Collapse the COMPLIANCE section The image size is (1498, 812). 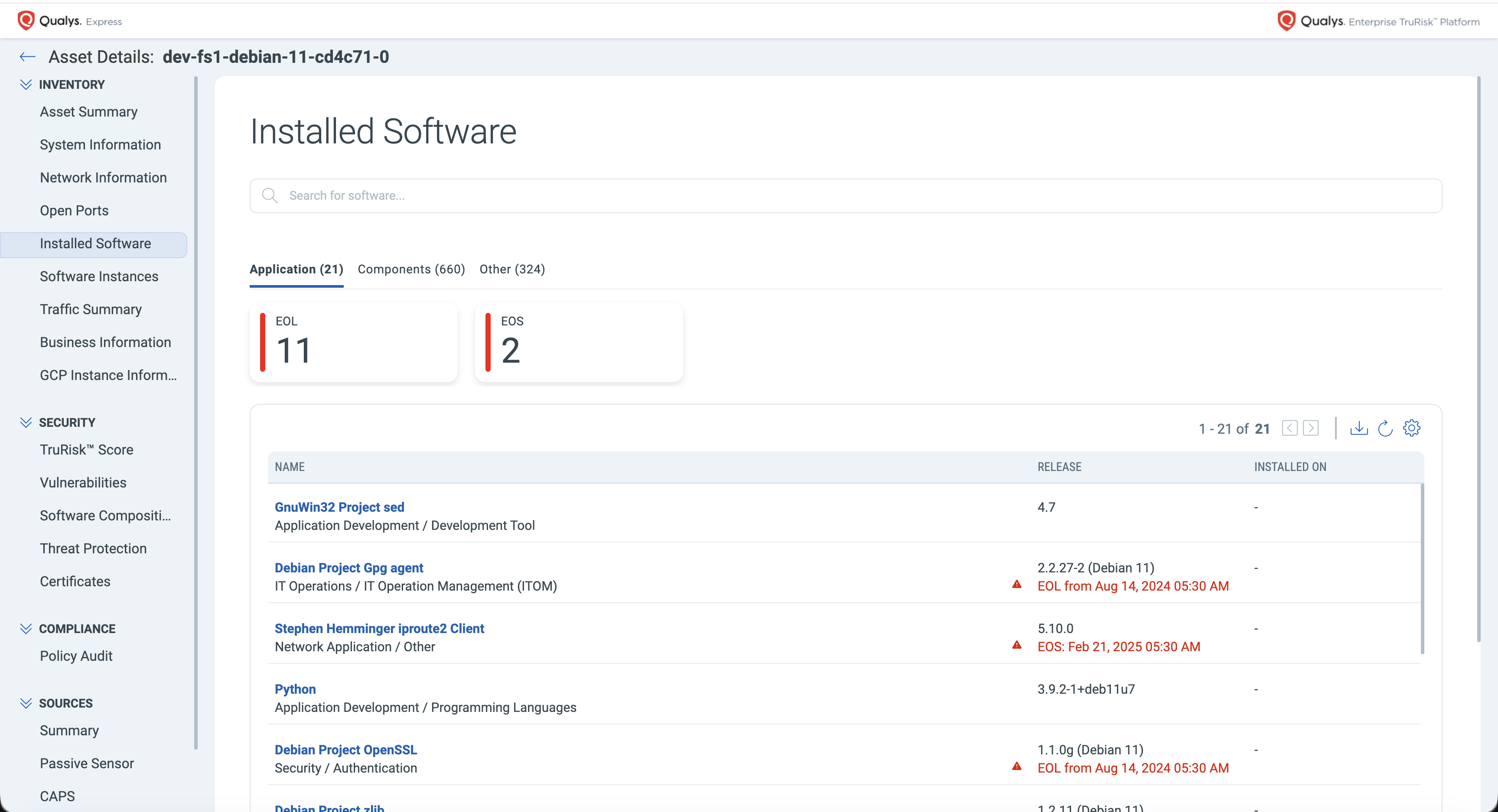tap(26, 629)
